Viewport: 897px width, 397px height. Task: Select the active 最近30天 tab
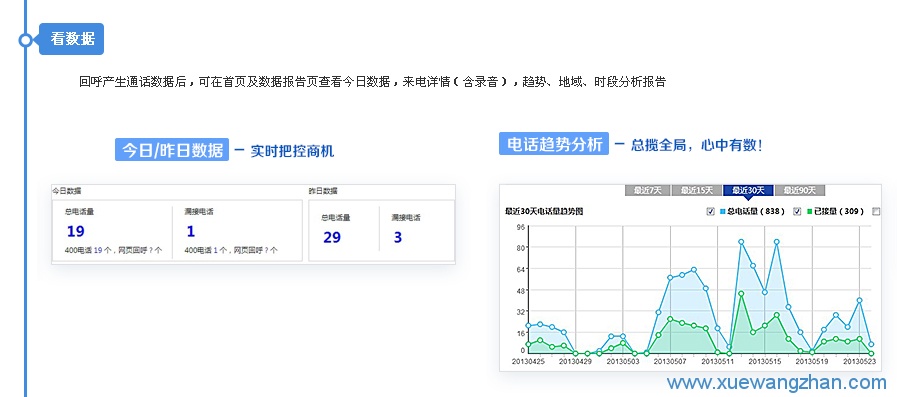pos(748,190)
